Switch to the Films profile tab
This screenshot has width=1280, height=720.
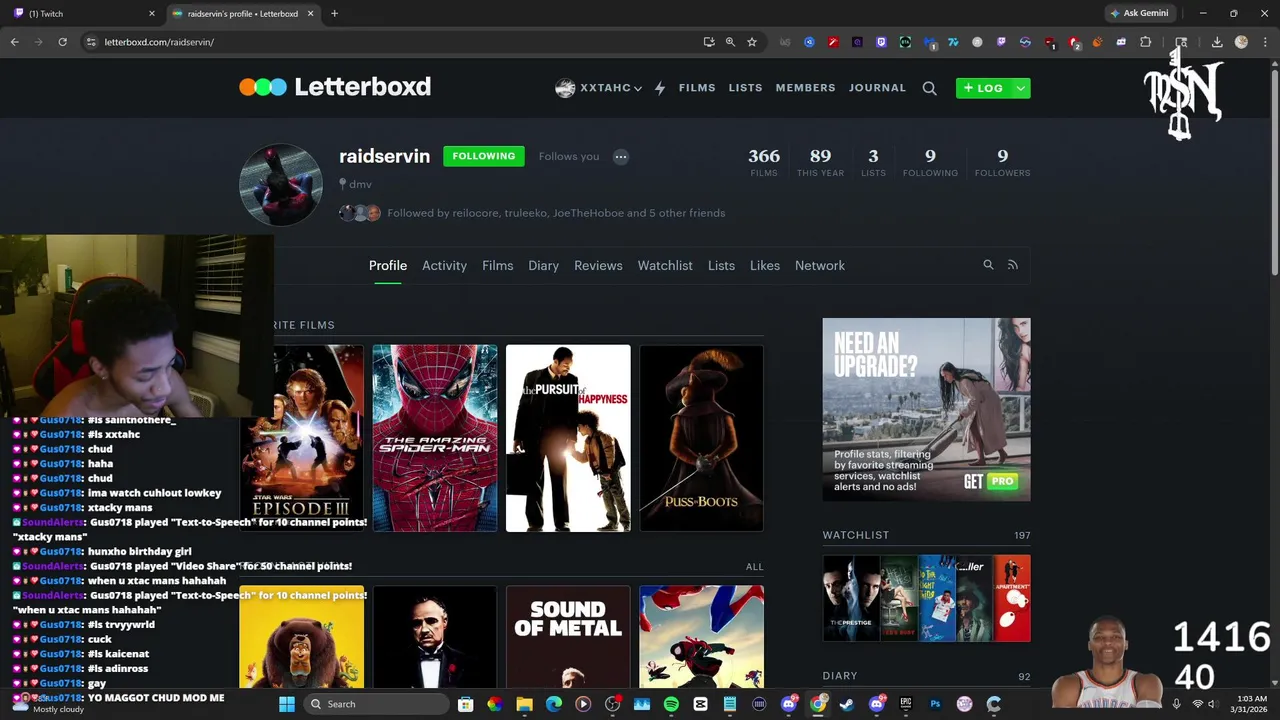pos(497,265)
